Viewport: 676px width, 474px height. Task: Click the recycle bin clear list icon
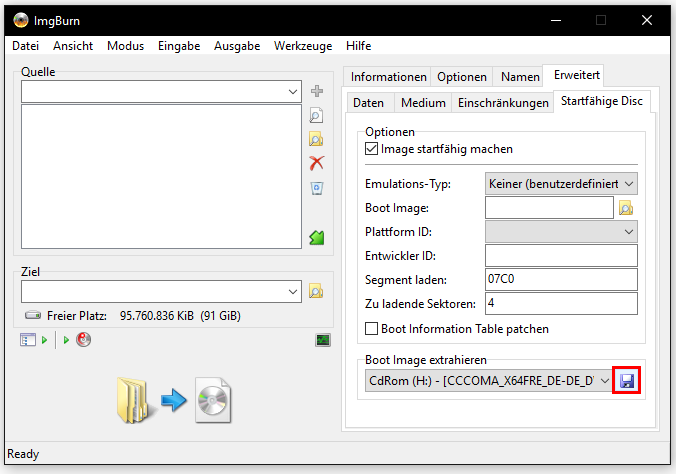tap(317, 188)
